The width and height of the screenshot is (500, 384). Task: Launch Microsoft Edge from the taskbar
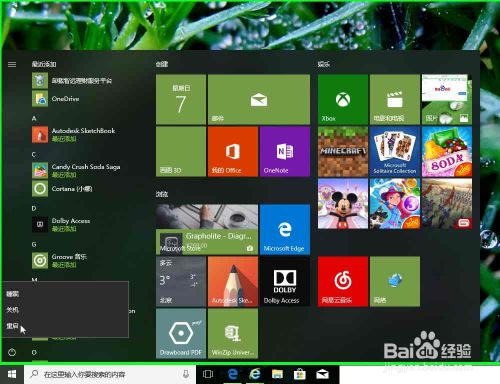pyautogui.click(x=233, y=374)
